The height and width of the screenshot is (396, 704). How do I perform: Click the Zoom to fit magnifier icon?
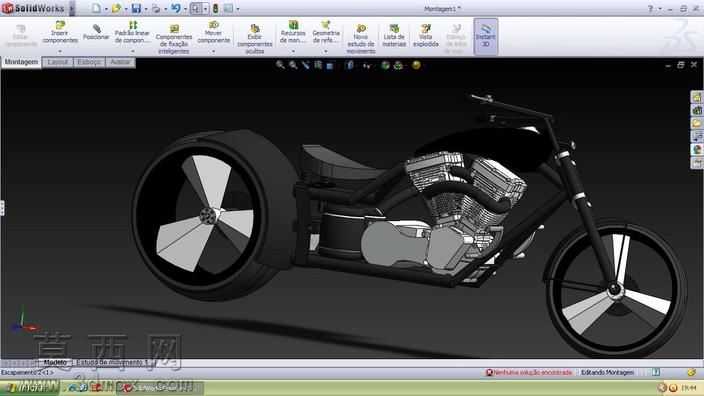coord(280,65)
